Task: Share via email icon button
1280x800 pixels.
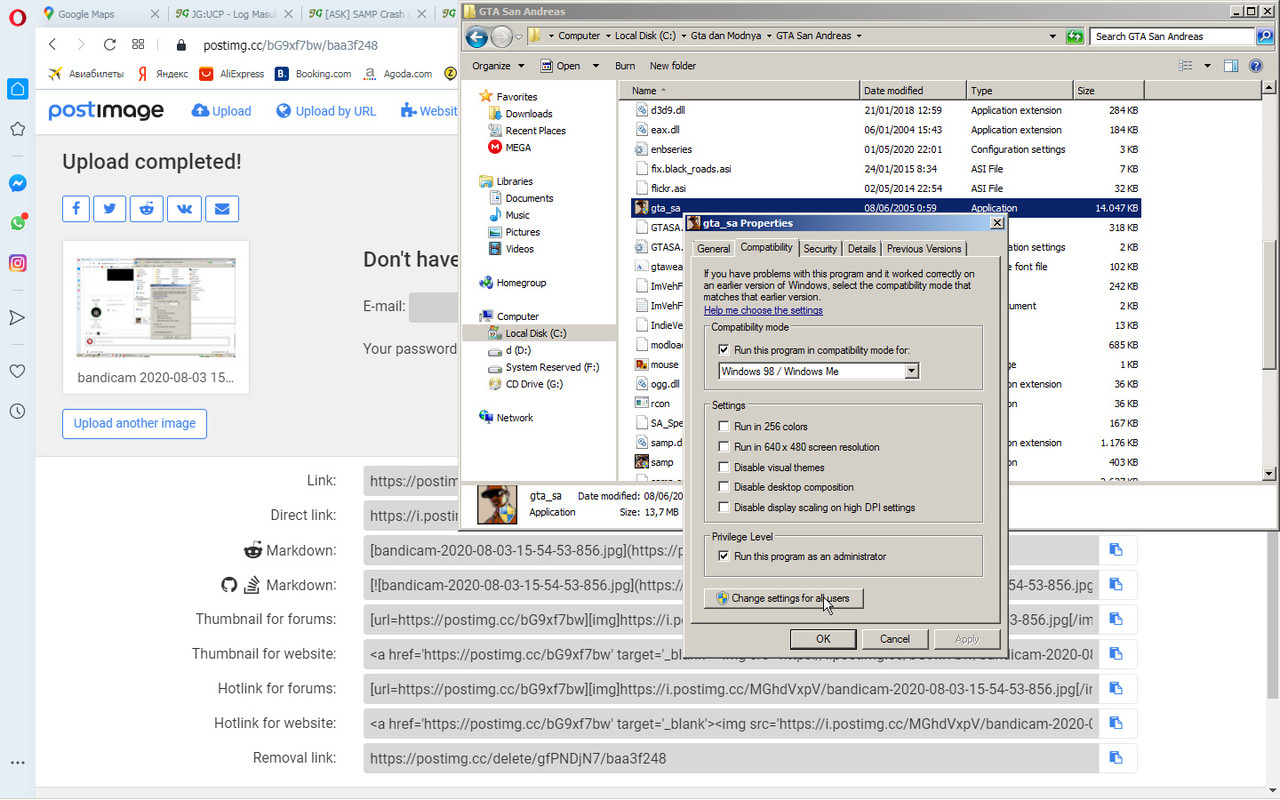Action: click(x=222, y=209)
